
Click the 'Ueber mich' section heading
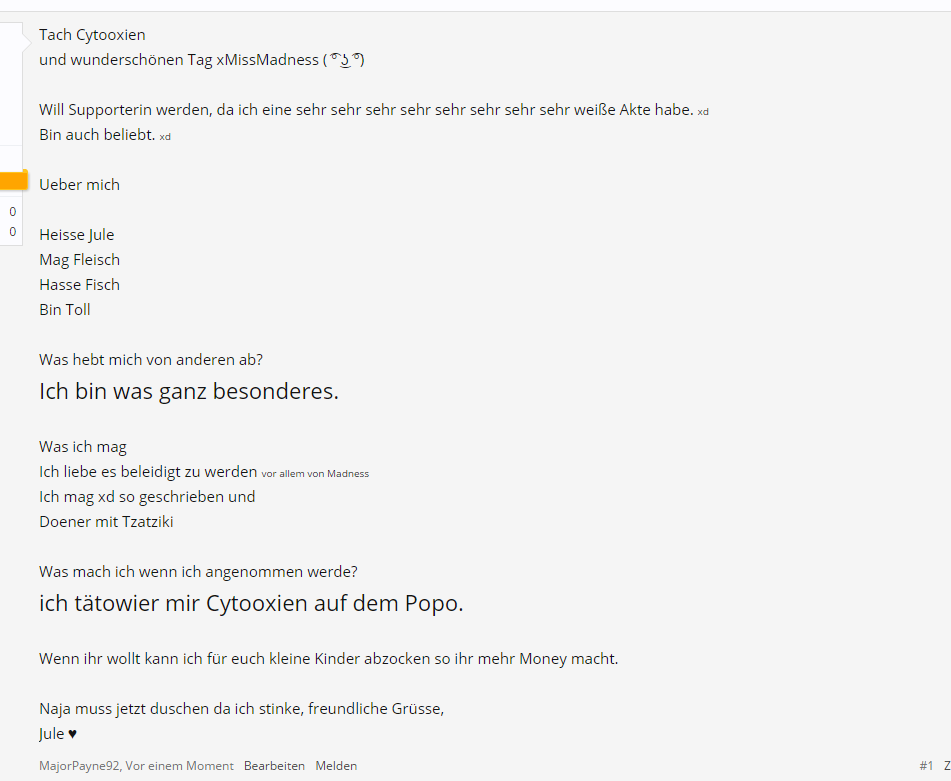coord(79,185)
